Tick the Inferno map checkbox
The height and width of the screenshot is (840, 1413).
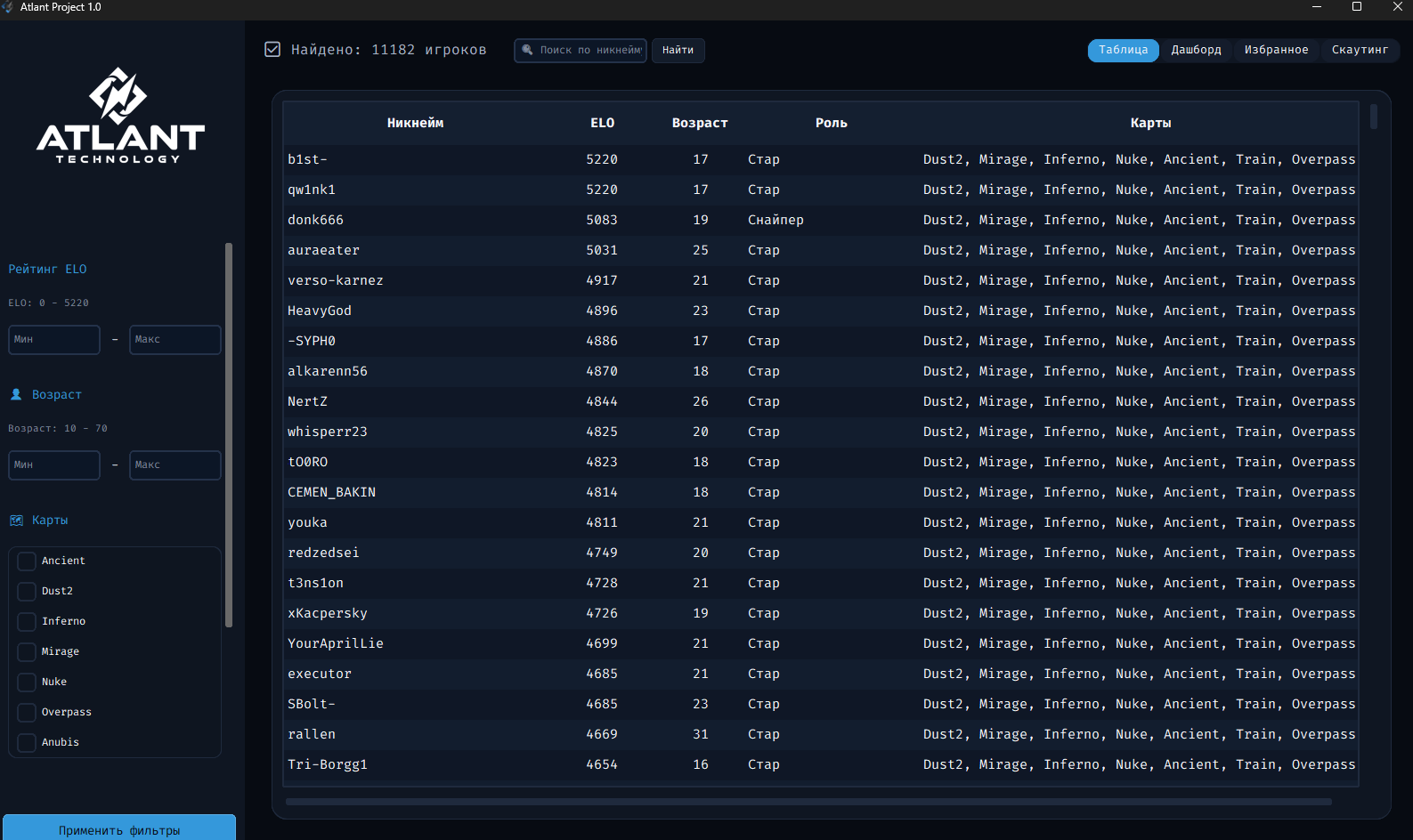click(28, 622)
